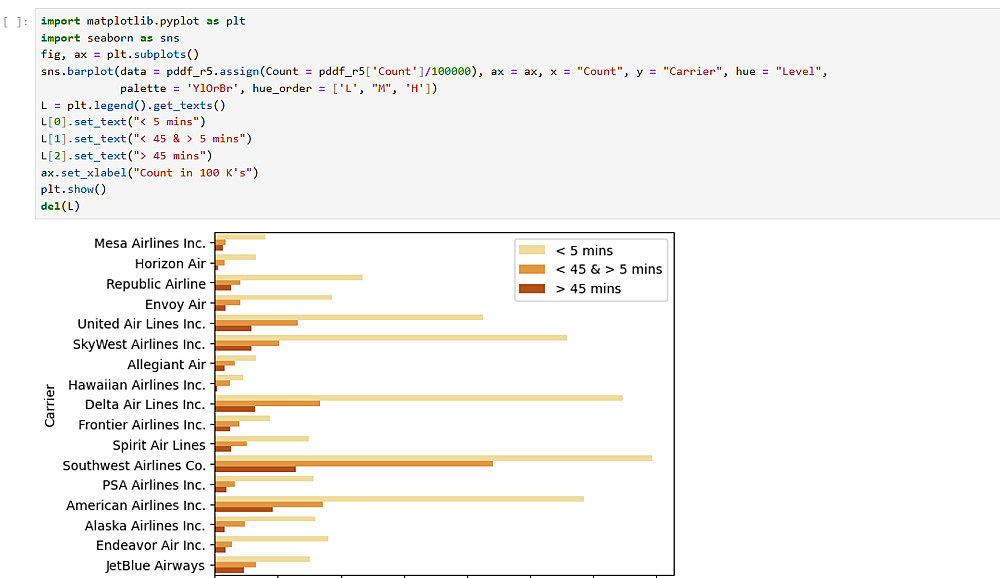
Task: Click the cell execution prompt brackets
Action: pos(15,22)
